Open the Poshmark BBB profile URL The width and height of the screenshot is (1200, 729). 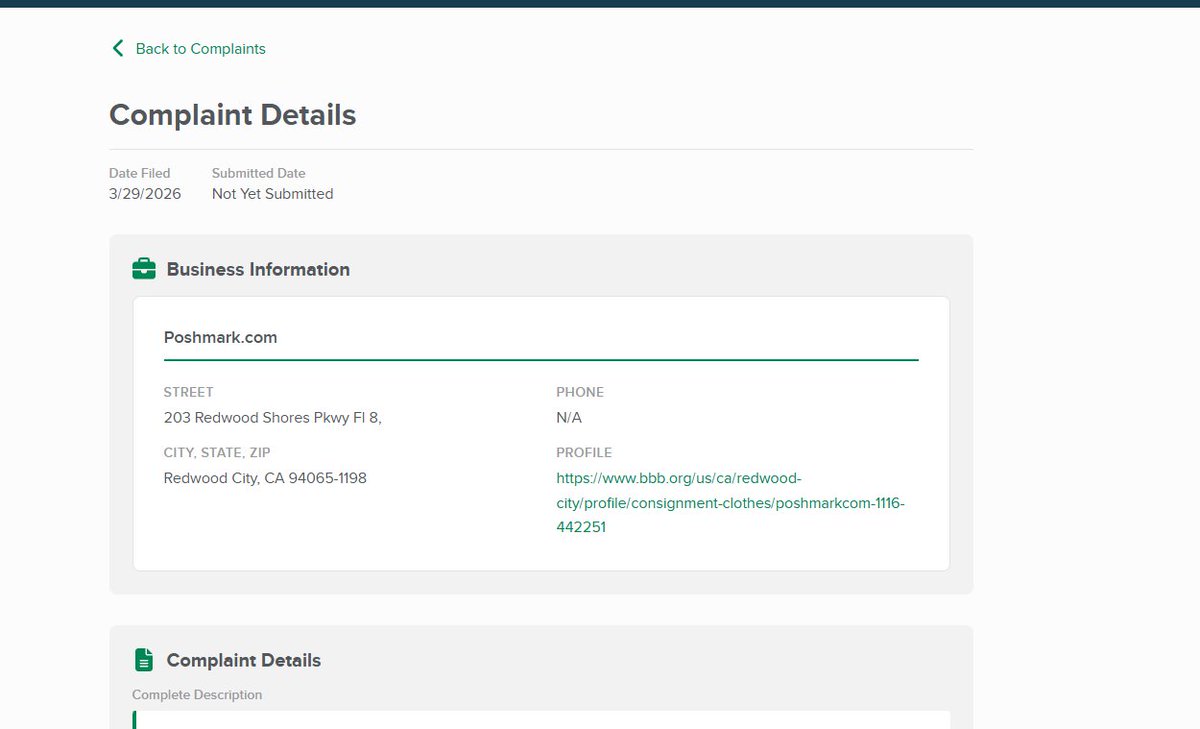tap(730, 502)
